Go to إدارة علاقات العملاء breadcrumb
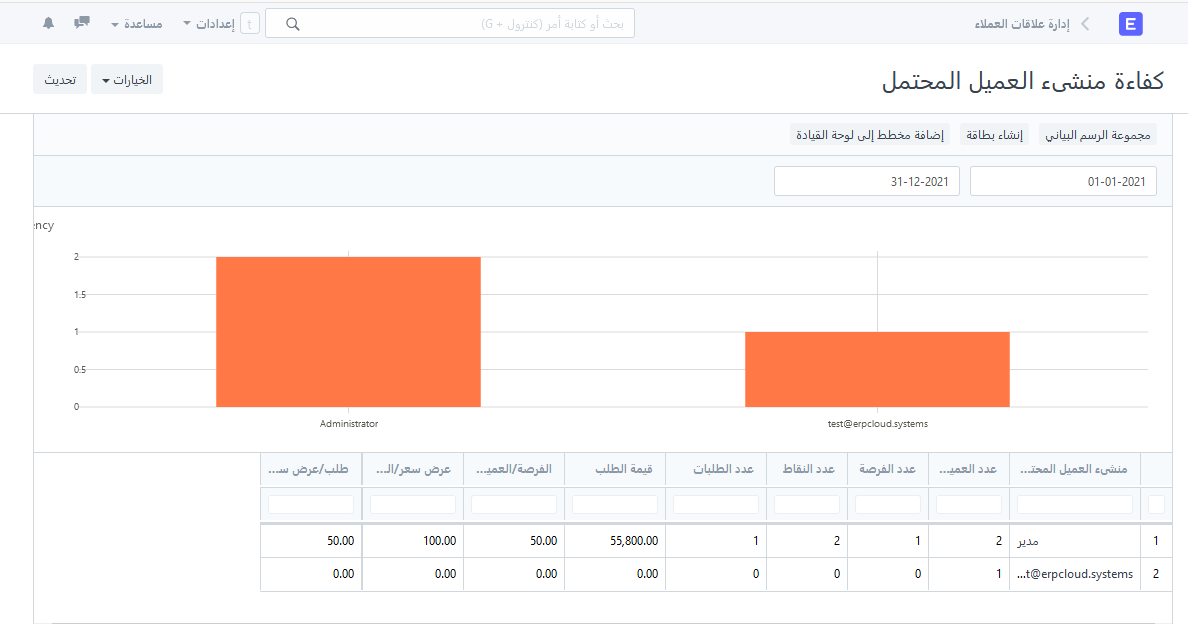 click(x=1022, y=24)
